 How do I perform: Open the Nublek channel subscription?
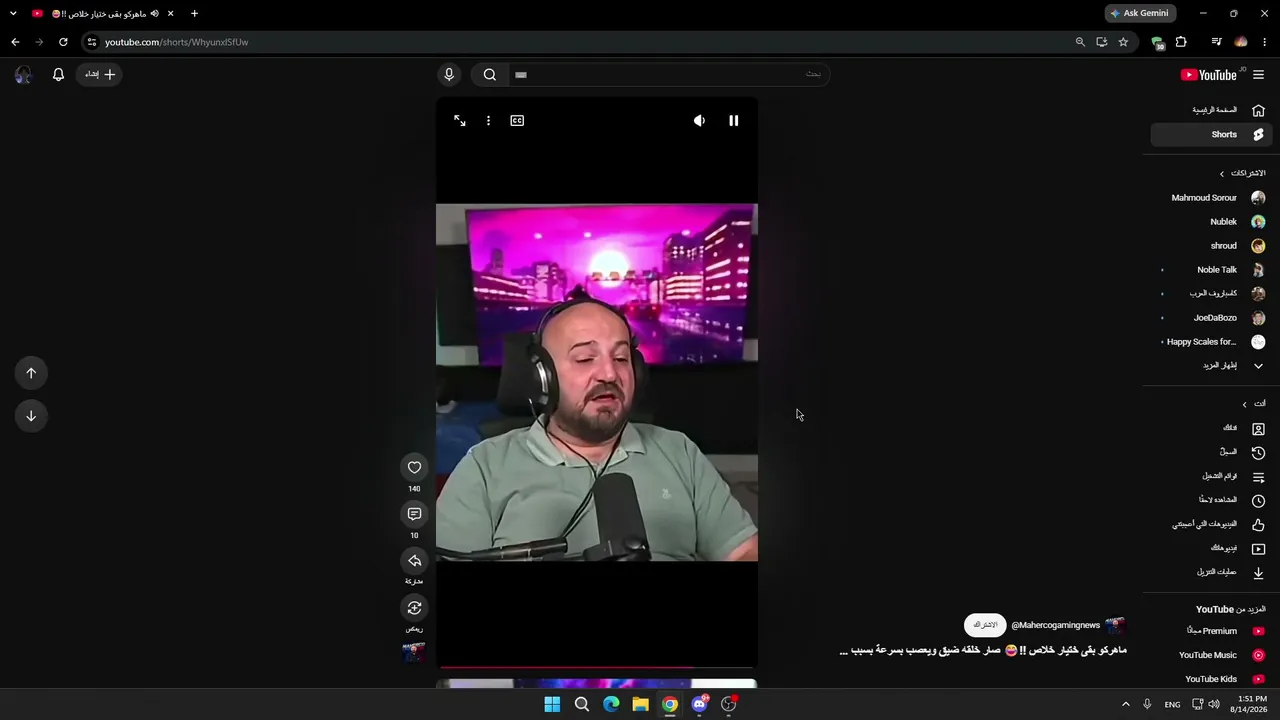(x=1210, y=222)
